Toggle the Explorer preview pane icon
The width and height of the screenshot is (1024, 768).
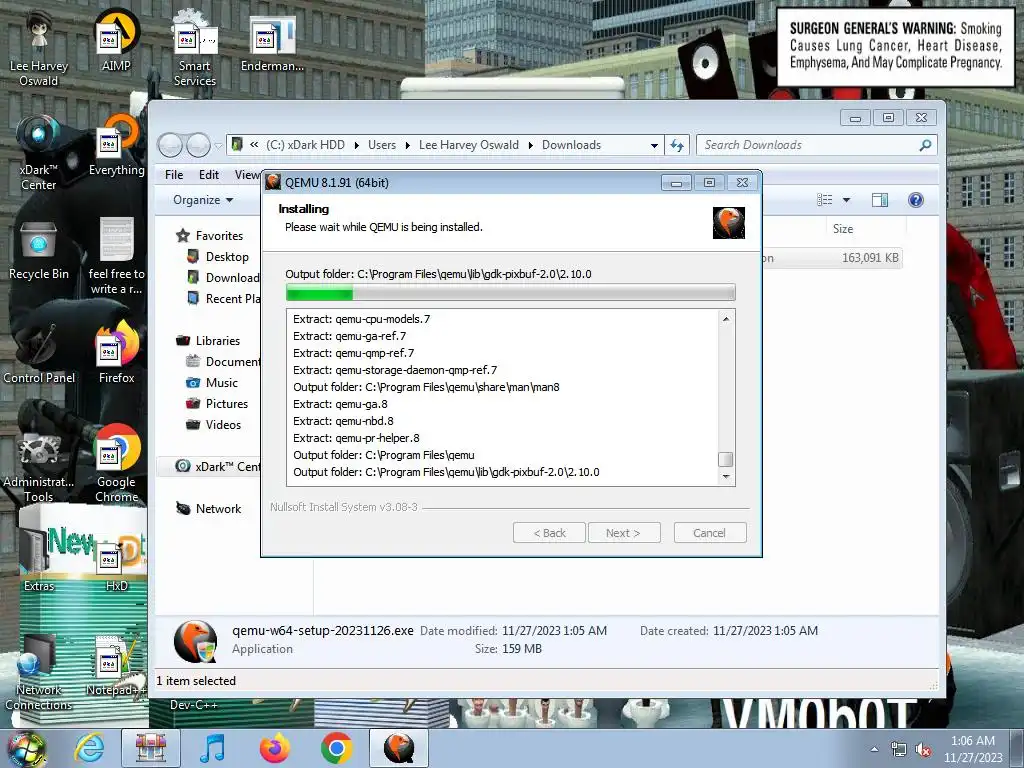coord(880,200)
